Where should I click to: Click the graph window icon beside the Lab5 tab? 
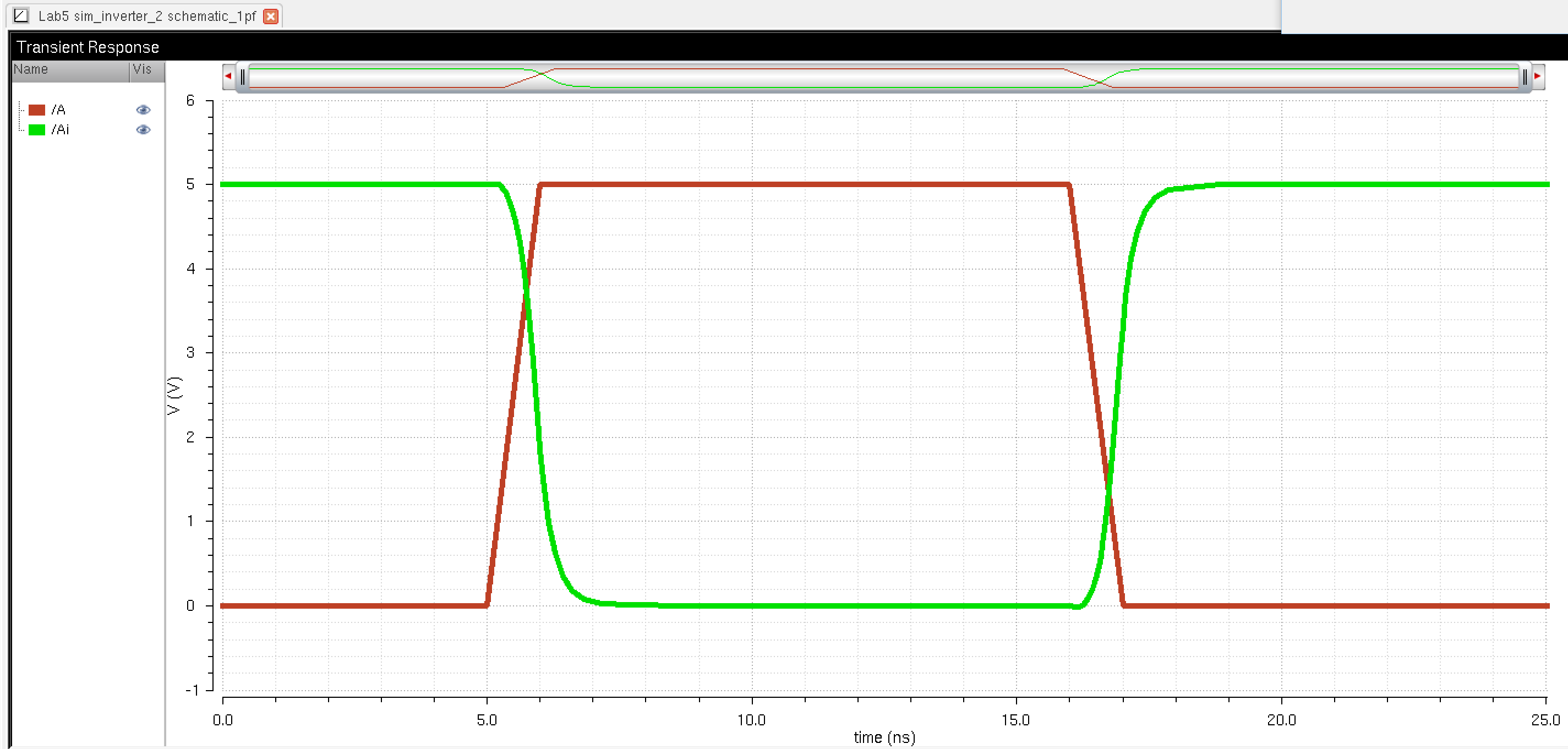21,15
